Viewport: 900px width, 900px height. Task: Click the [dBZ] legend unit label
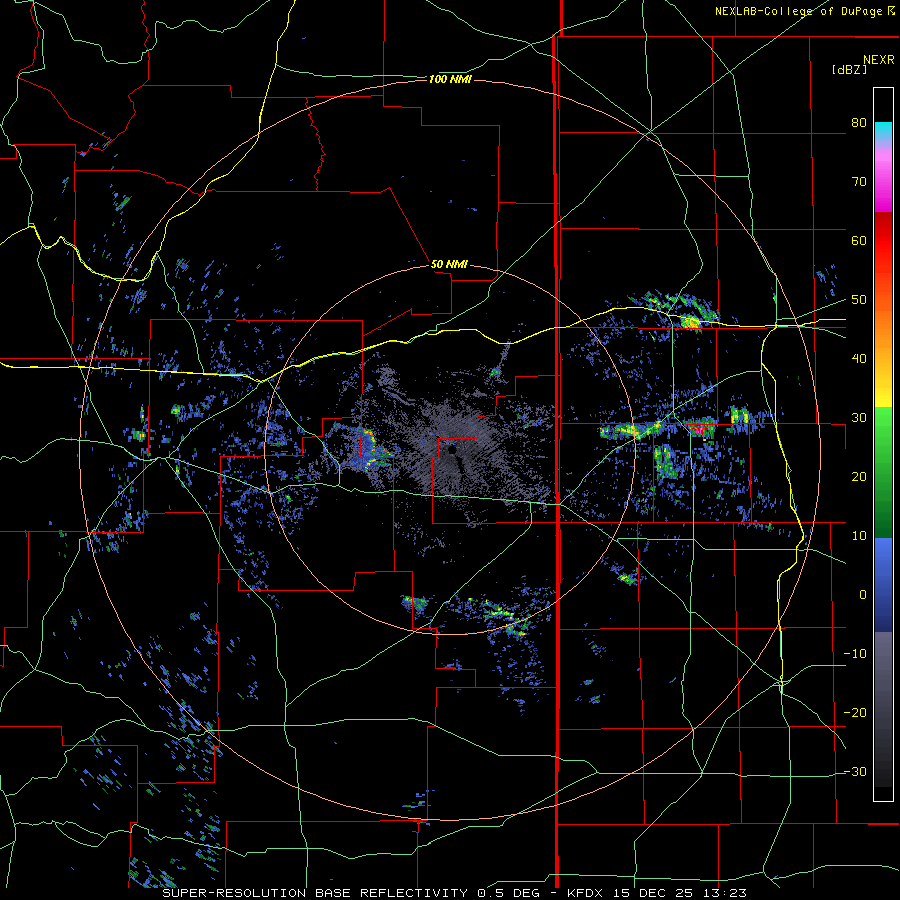[849, 70]
